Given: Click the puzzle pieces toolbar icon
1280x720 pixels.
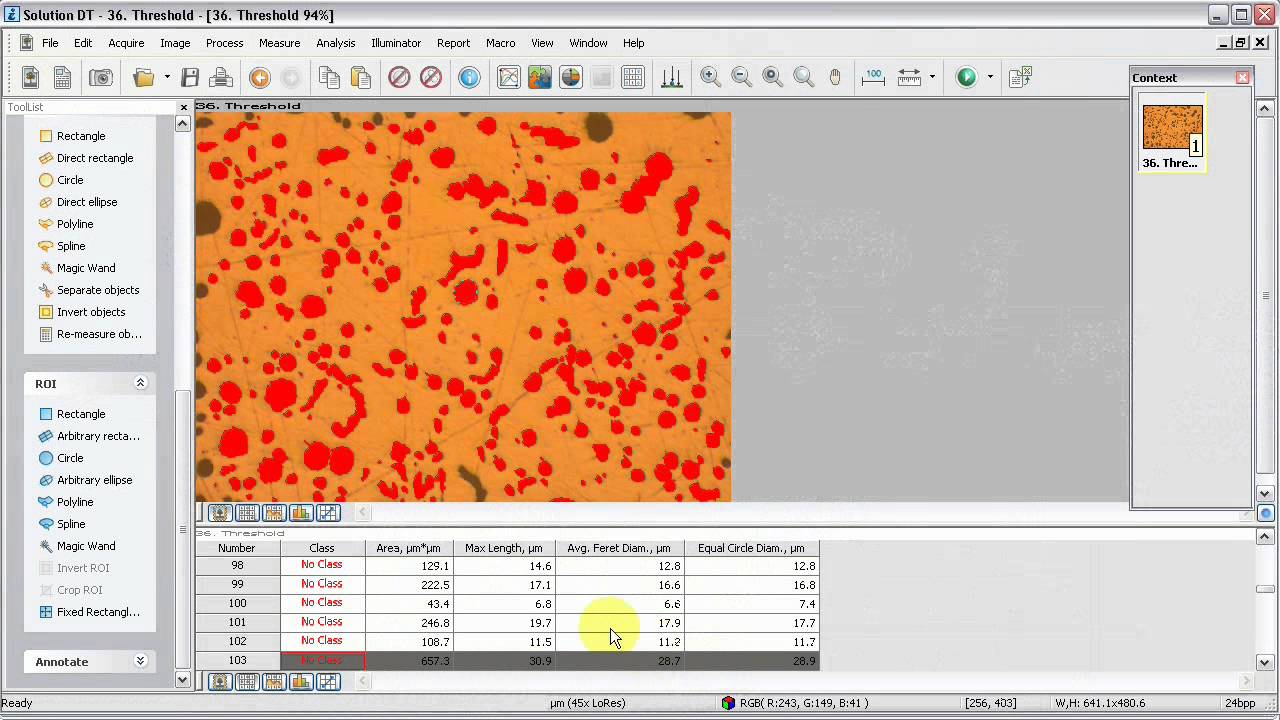Looking at the screenshot, I should (540, 77).
